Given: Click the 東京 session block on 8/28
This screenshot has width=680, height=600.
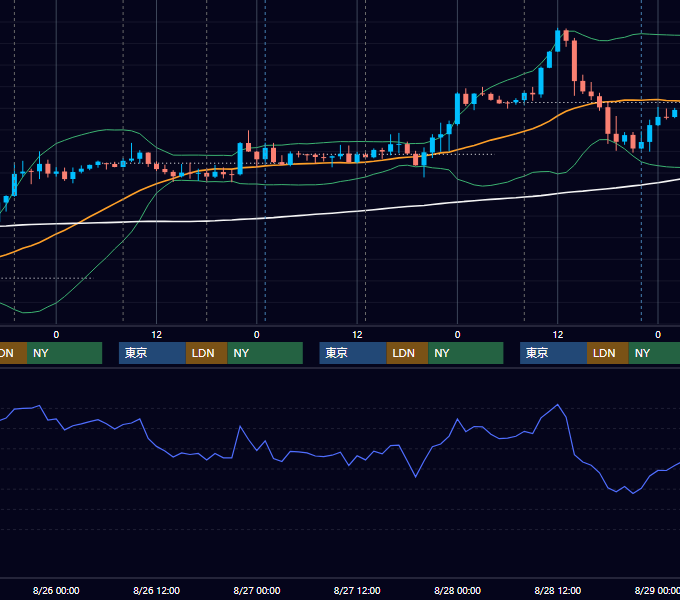Looking at the screenshot, I should pos(553,353).
